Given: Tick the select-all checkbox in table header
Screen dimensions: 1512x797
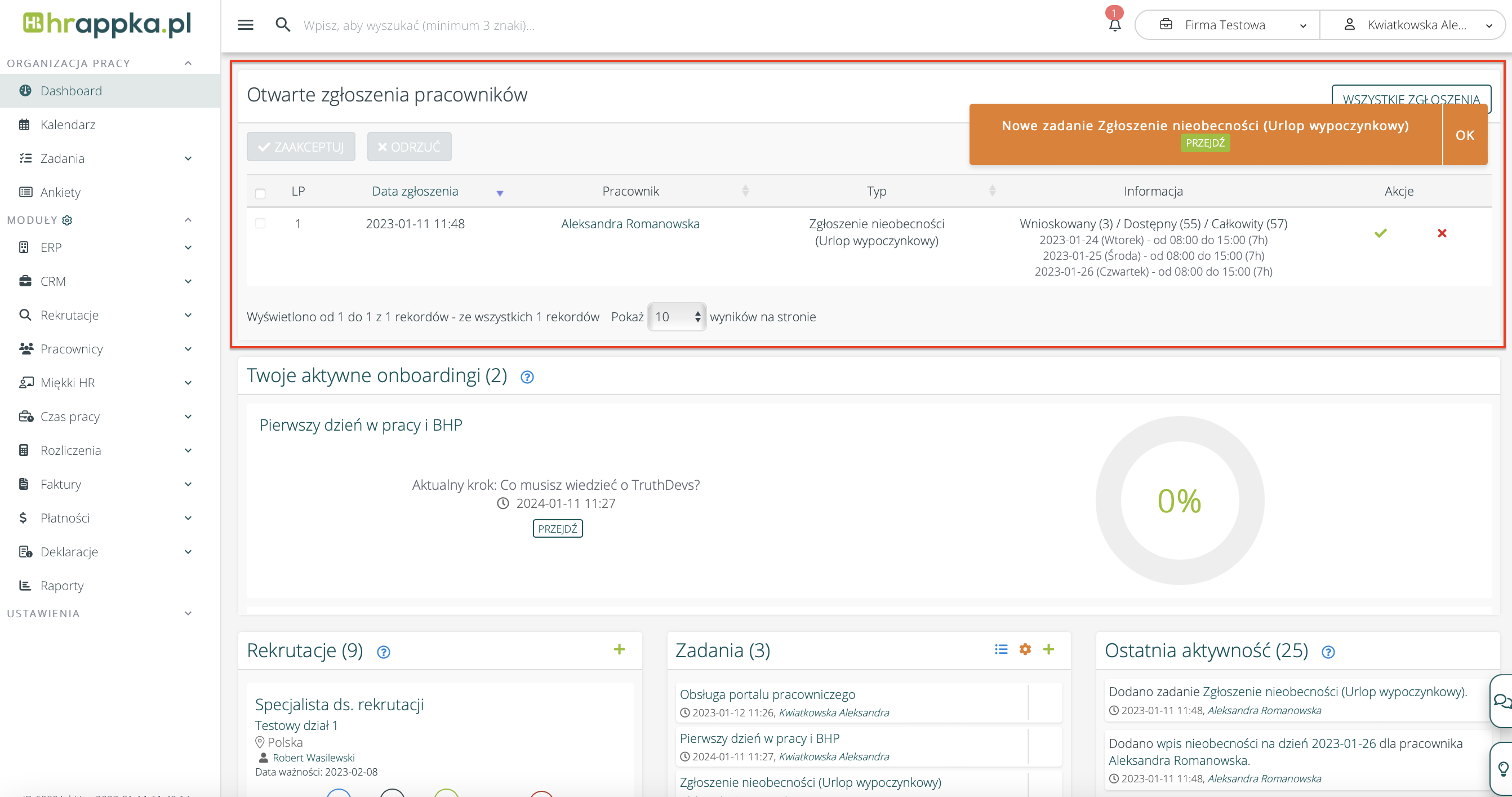Looking at the screenshot, I should (x=260, y=193).
